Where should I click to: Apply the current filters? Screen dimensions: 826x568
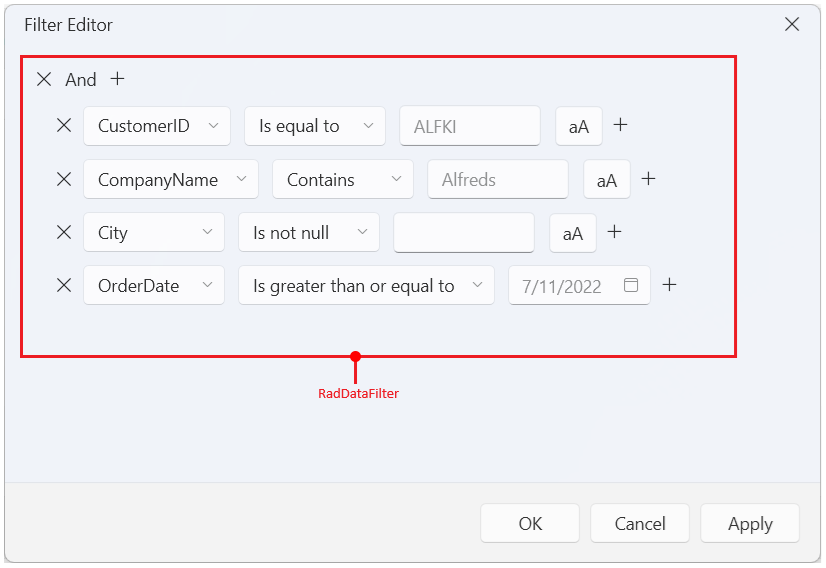(750, 523)
